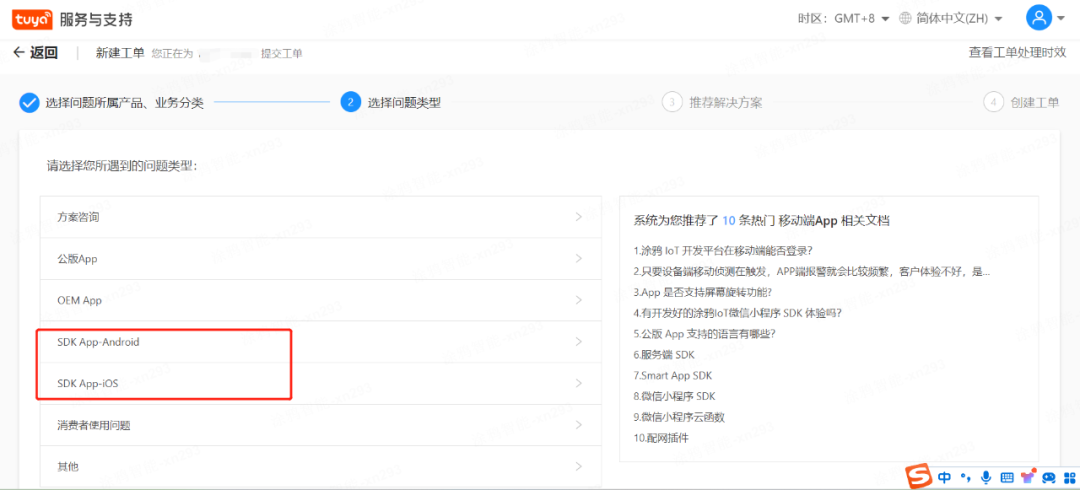Open the 微信小程序云函数 document

pyautogui.click(x=679, y=417)
